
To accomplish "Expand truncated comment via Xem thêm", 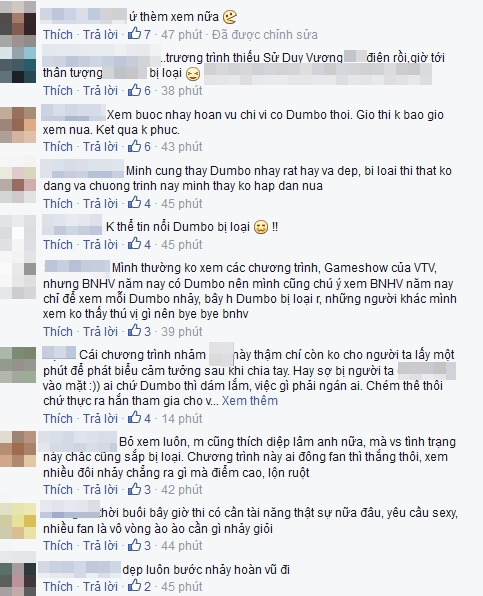I will click(x=250, y=401).
